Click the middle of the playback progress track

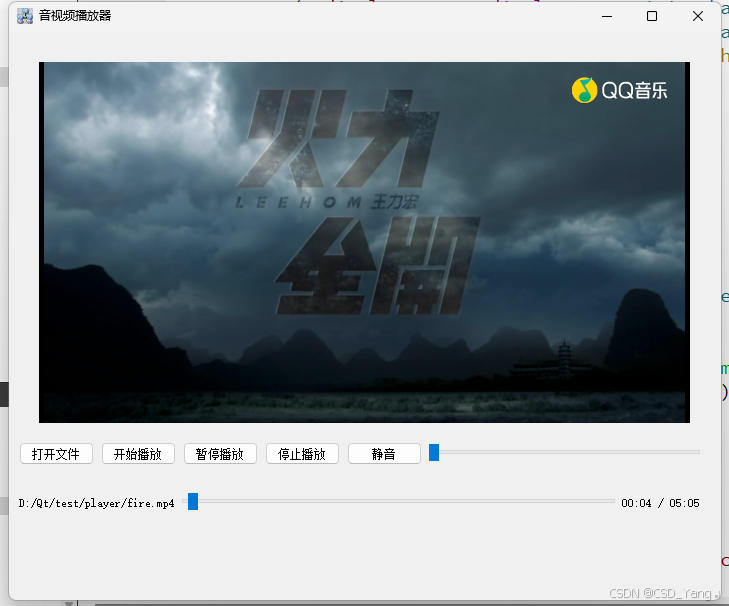click(x=399, y=501)
